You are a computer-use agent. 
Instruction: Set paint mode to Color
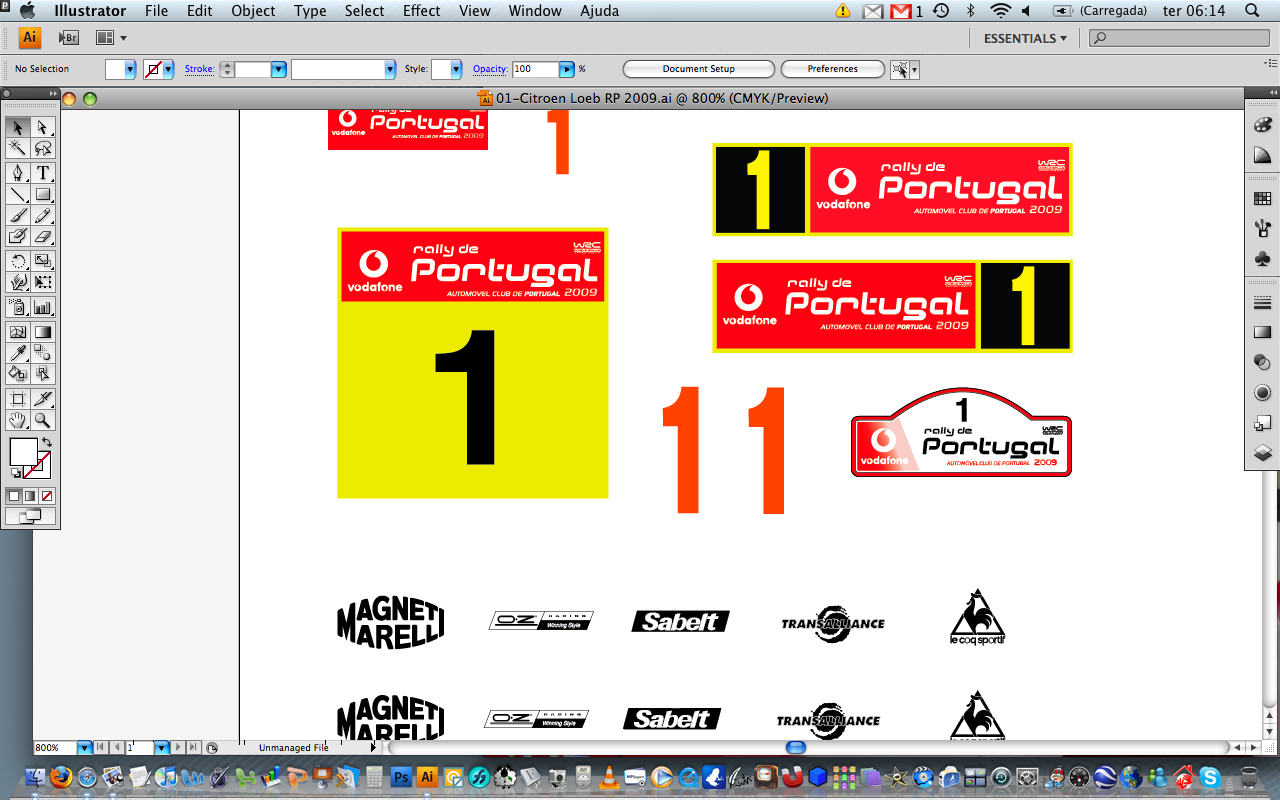point(14,495)
